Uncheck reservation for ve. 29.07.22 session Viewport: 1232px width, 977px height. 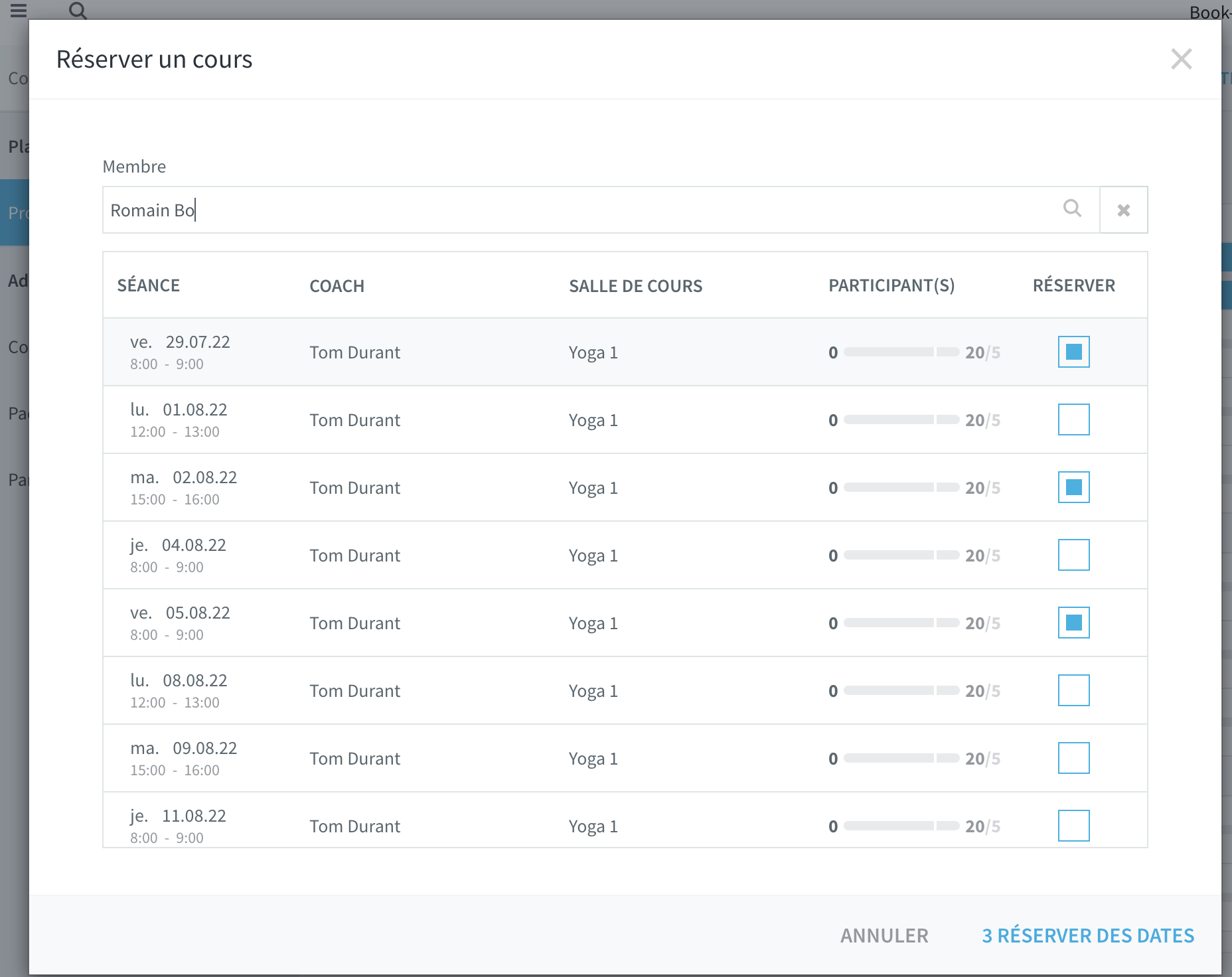tap(1074, 352)
